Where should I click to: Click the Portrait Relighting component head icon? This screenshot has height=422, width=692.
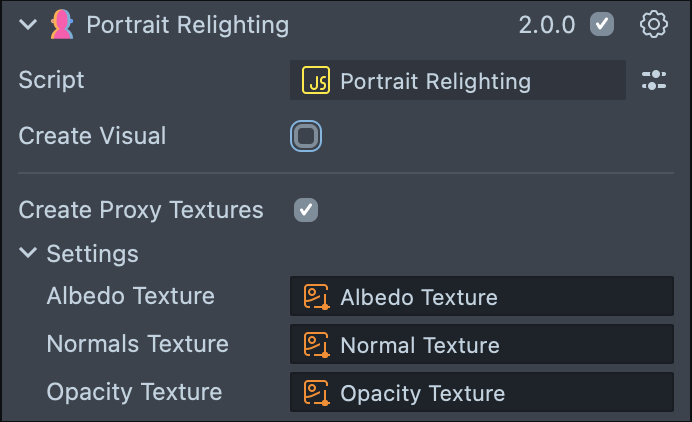tap(63, 25)
